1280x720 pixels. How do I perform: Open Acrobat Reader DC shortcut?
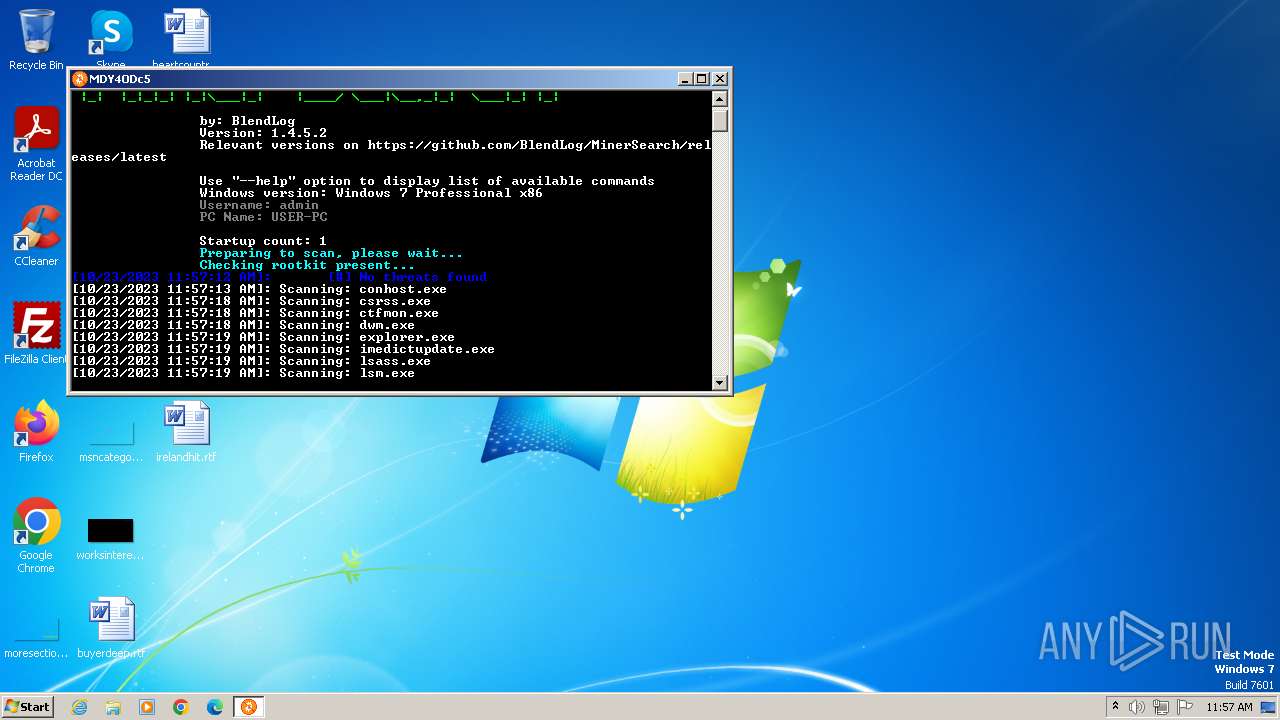36,144
